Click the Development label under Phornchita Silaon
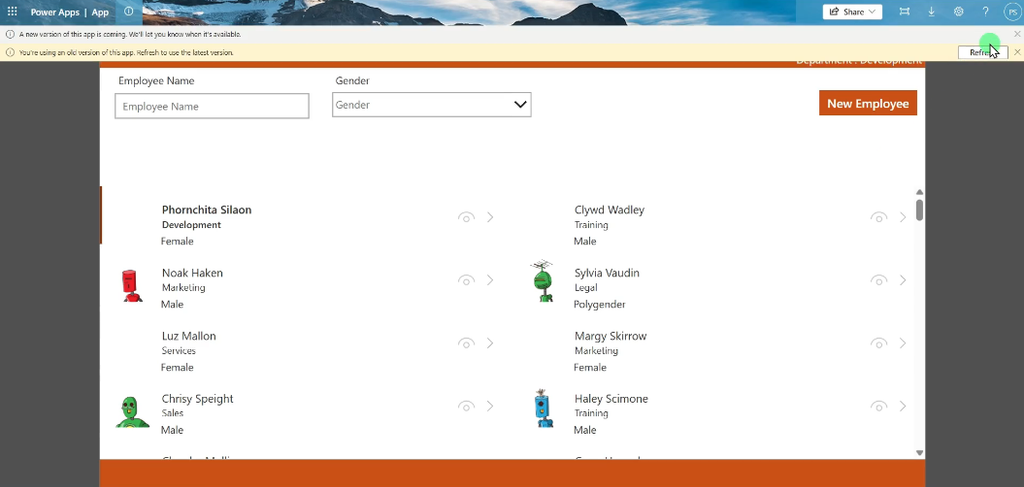The height and width of the screenshot is (487, 1024). [191, 225]
